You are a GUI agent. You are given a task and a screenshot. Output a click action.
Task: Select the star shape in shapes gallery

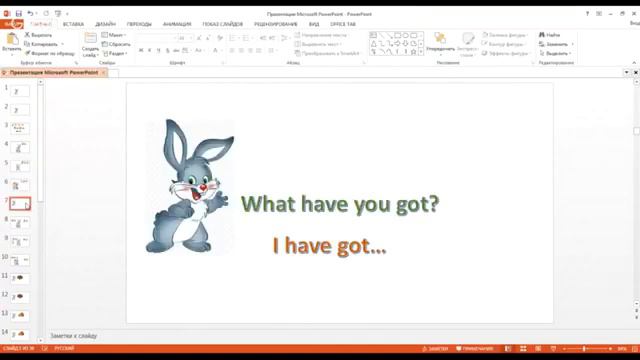(413, 52)
